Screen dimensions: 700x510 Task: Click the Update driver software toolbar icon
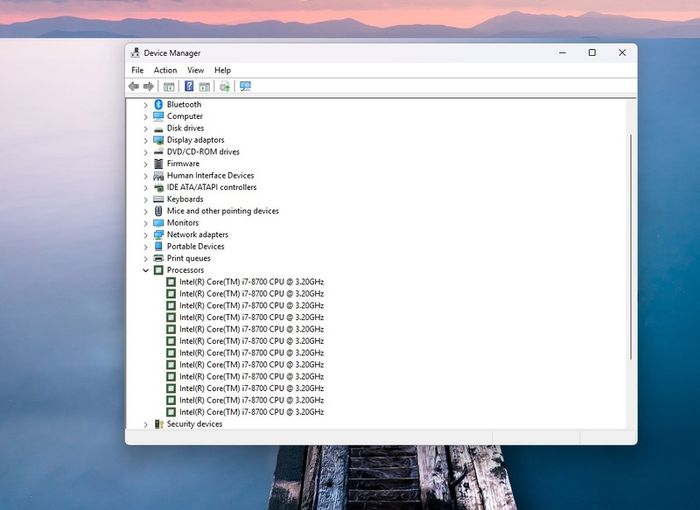tap(225, 86)
